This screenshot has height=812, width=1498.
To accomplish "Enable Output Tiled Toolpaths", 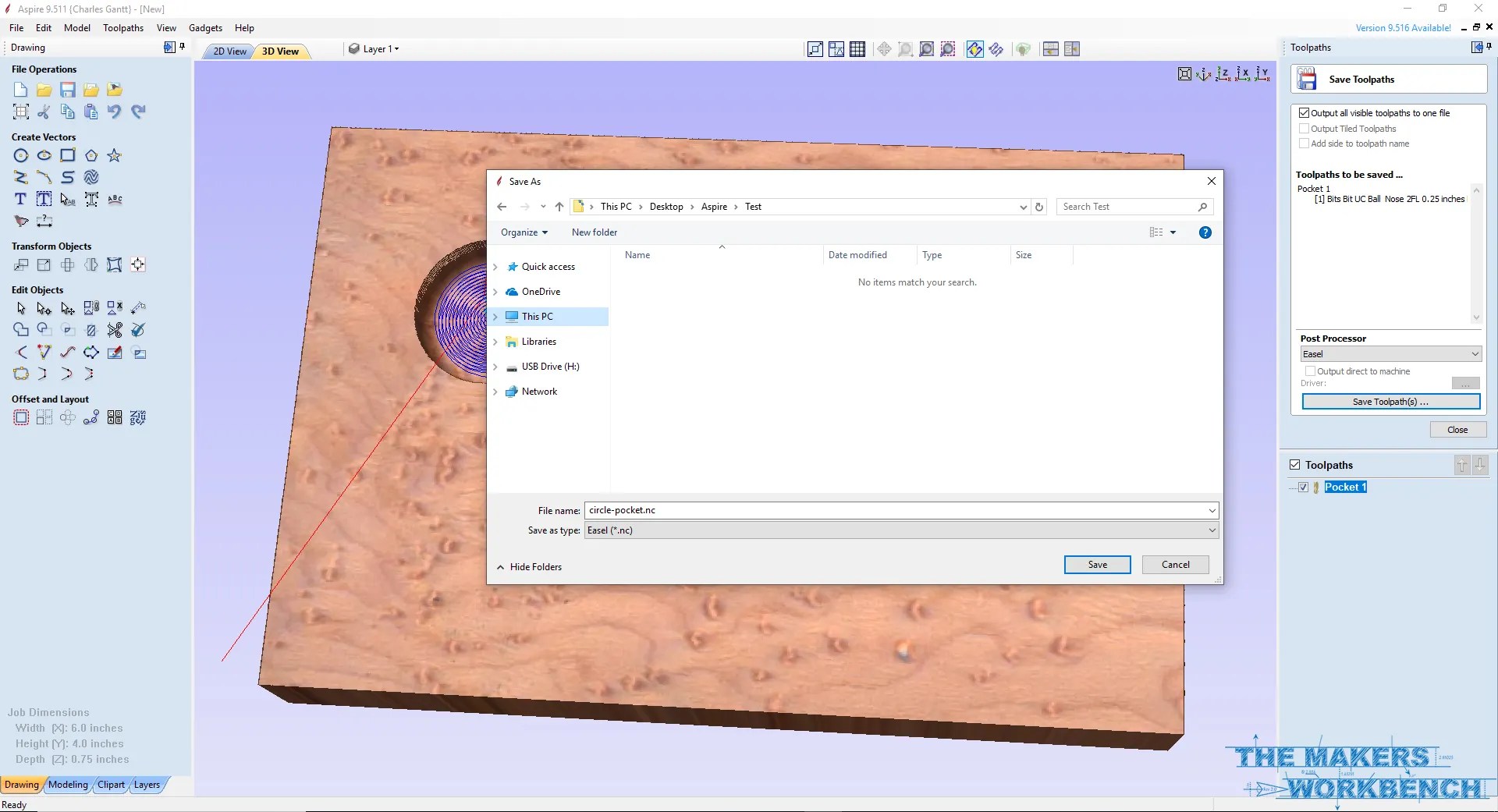I will pos(1304,128).
